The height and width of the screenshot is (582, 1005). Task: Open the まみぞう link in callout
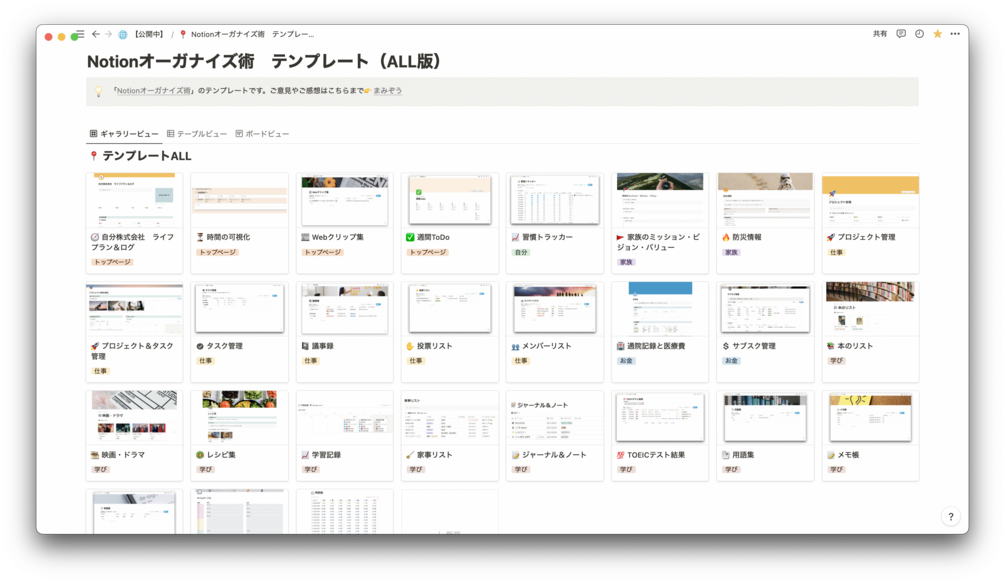pos(387,91)
